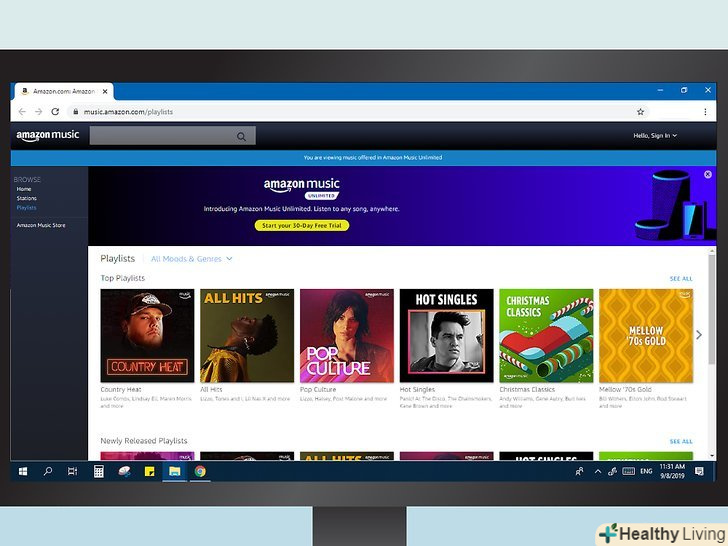
Task: Click the Amazon Music logo
Action: click(x=48, y=136)
